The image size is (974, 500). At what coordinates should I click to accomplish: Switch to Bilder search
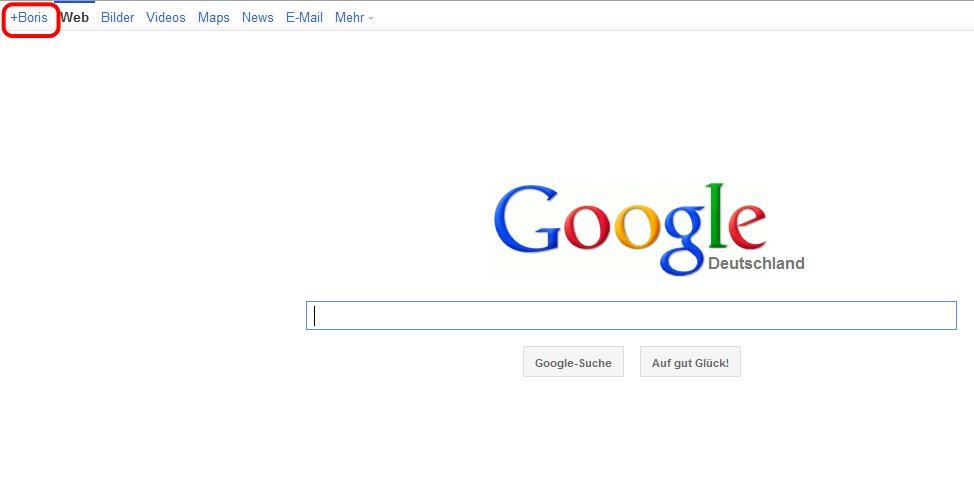click(x=117, y=18)
